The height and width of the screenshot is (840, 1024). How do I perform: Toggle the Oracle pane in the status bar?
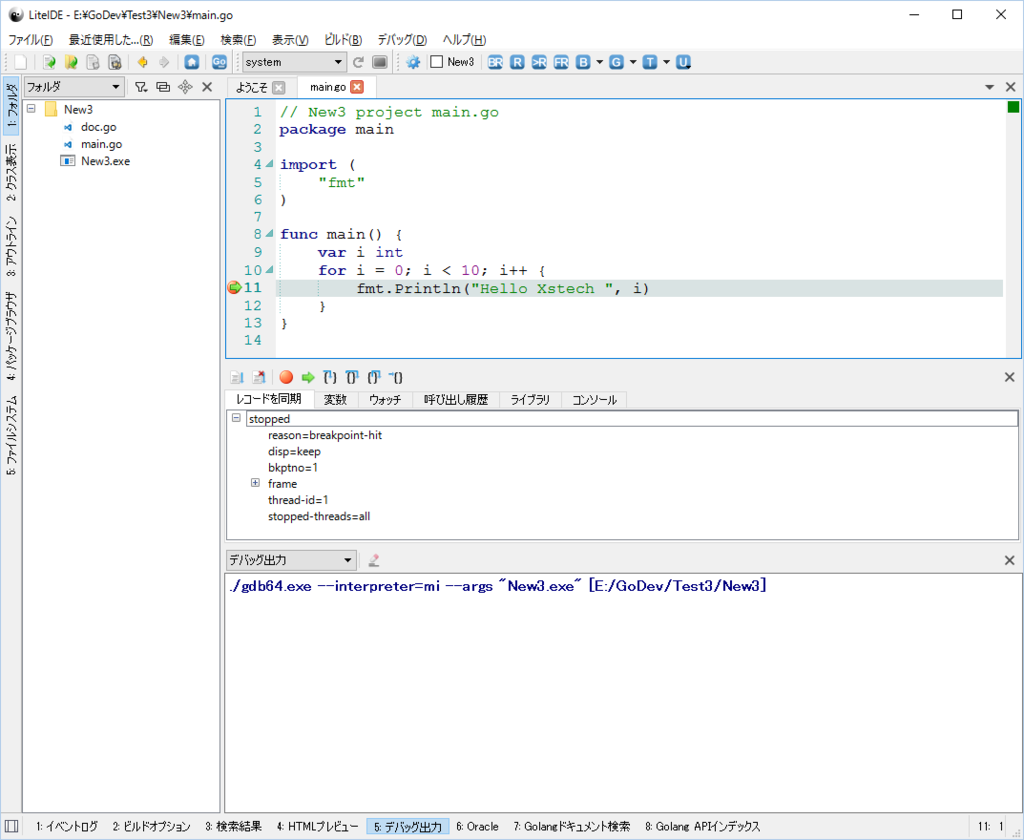[x=477, y=826]
